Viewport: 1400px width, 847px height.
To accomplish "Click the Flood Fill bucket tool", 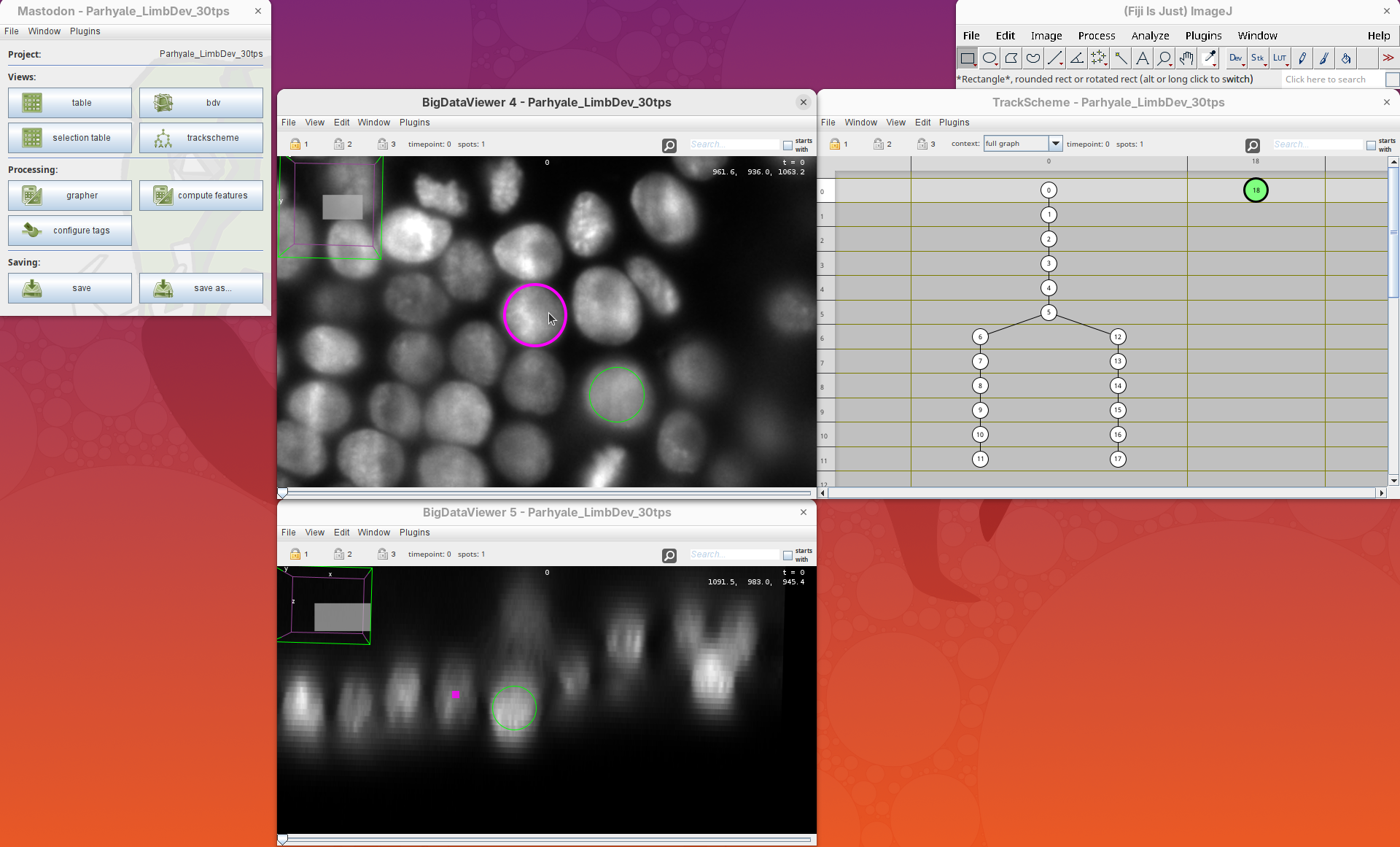I will point(1346,58).
